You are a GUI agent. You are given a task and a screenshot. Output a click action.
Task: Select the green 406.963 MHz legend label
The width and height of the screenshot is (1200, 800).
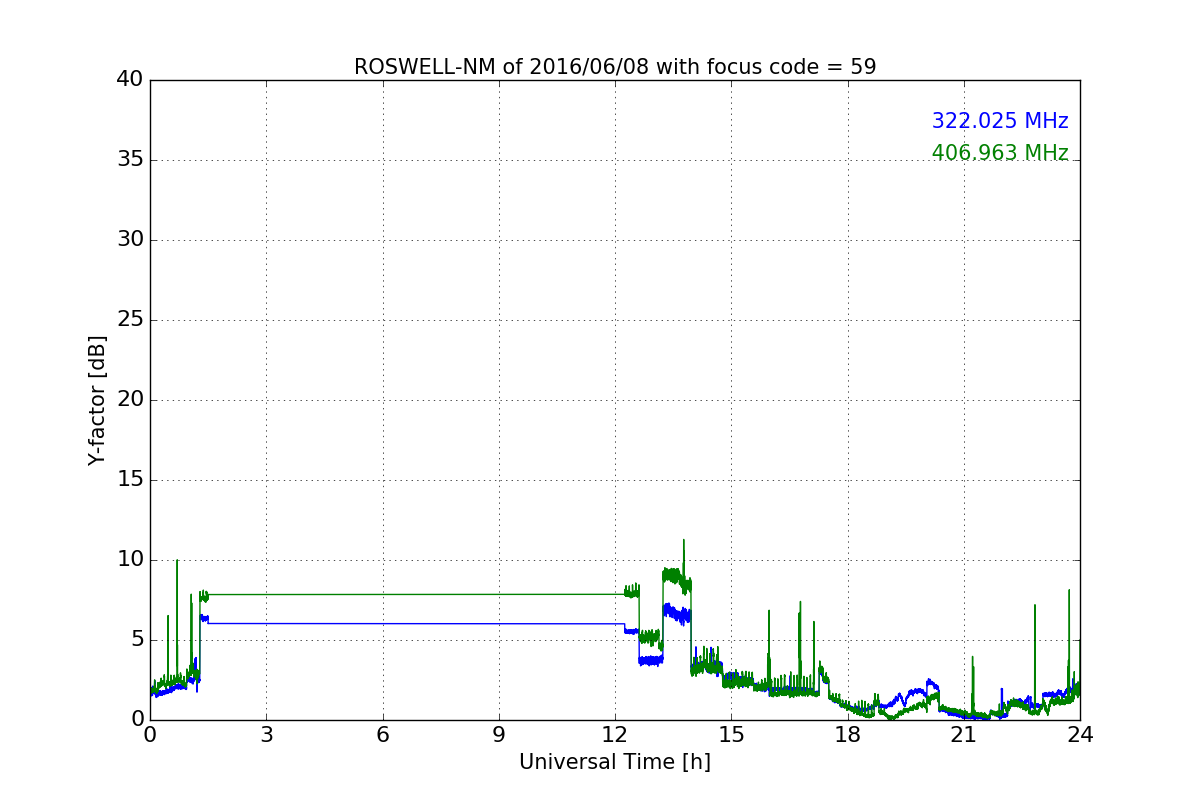point(1000,153)
